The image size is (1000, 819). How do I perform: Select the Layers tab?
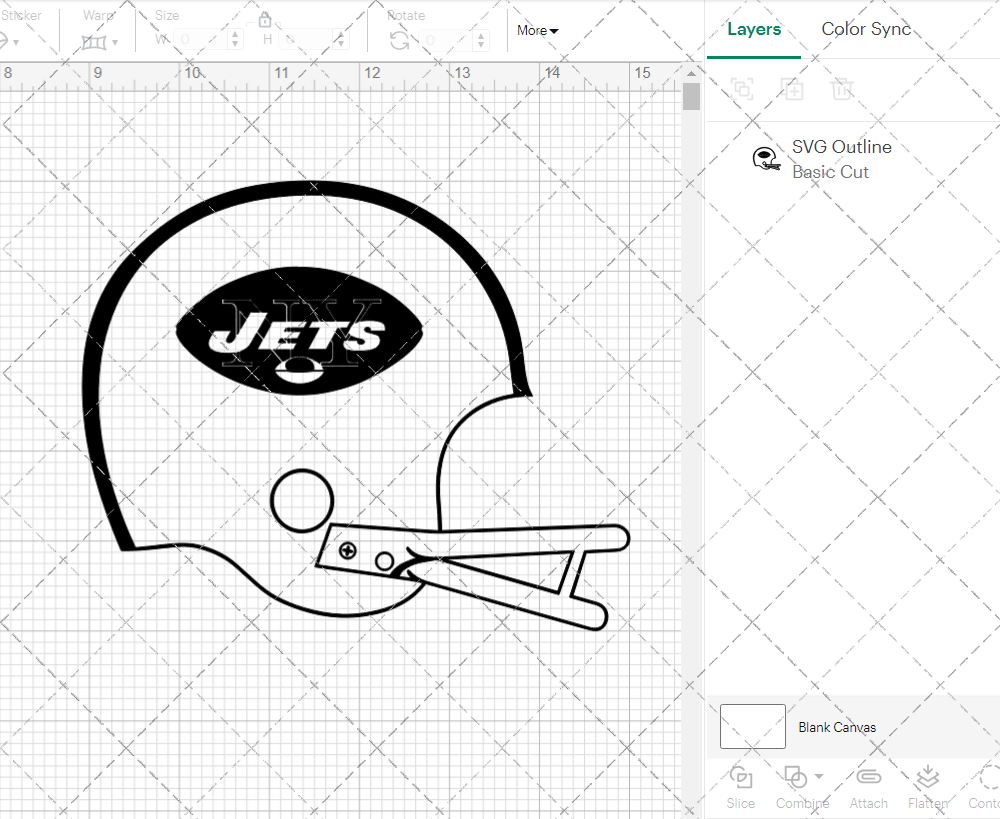pyautogui.click(x=754, y=29)
